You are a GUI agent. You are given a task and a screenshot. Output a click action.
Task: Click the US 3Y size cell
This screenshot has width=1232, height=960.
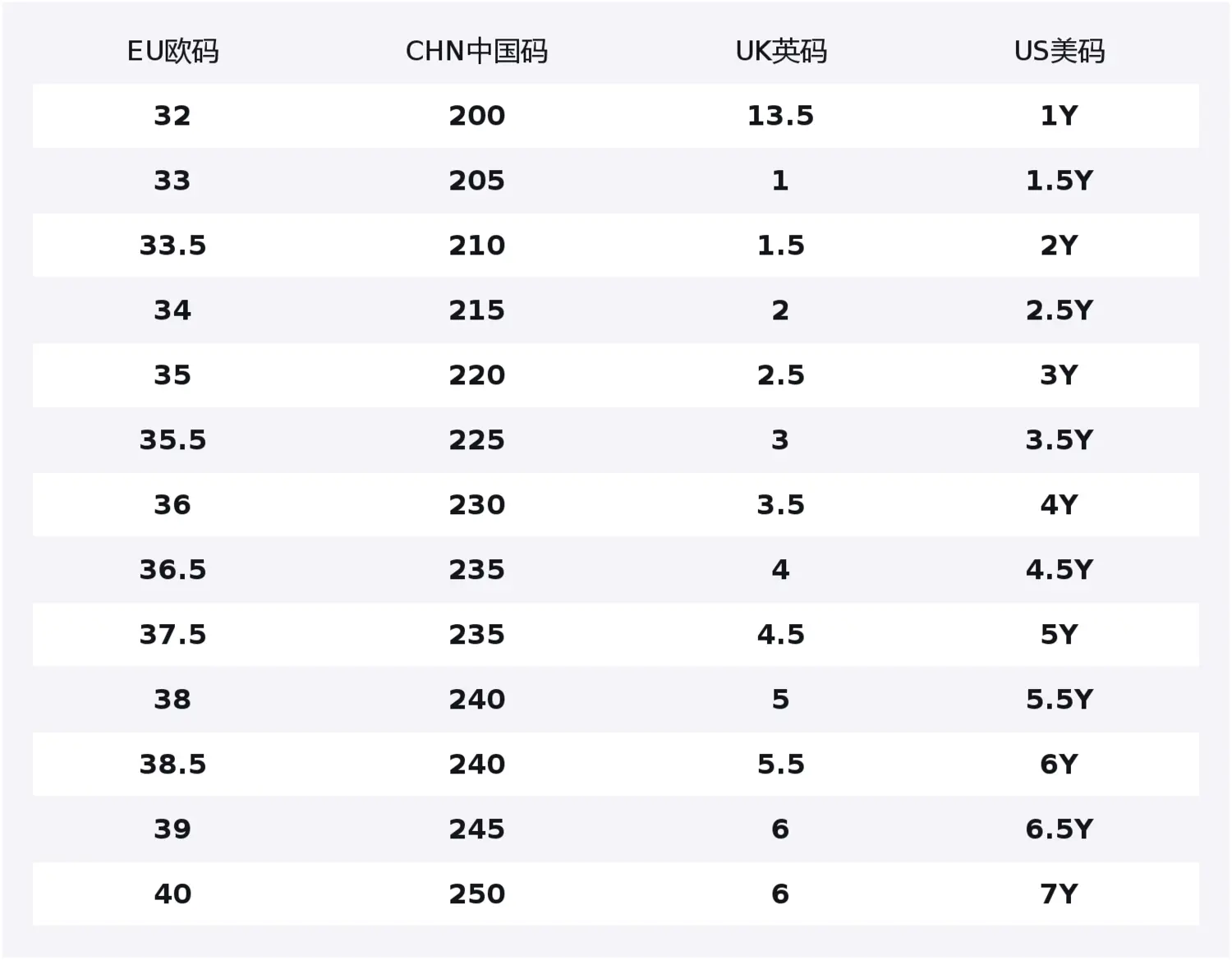tap(1059, 375)
